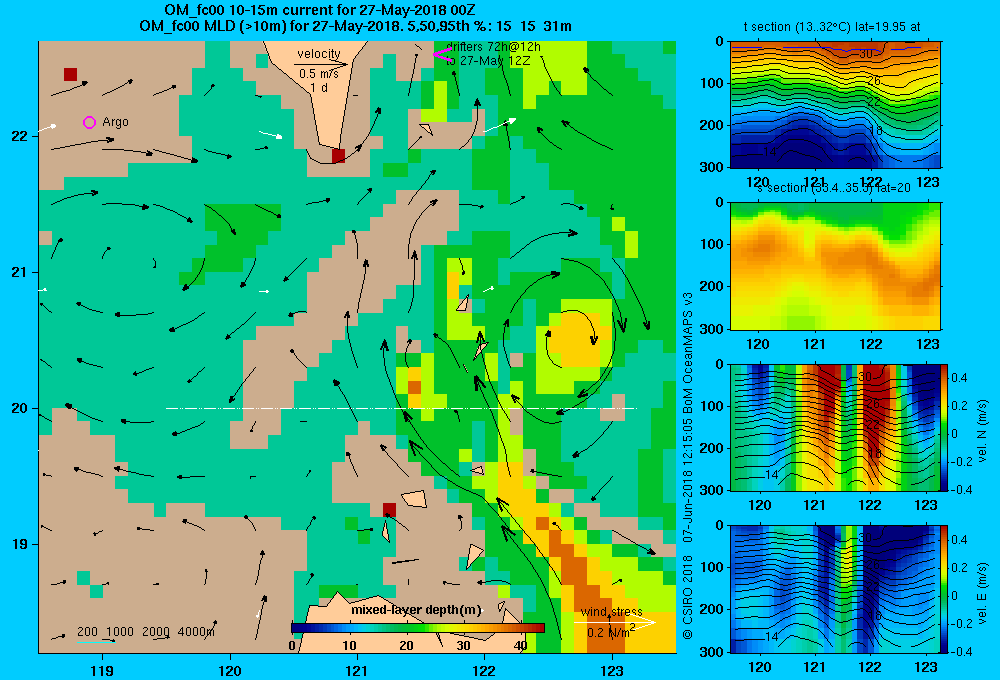The width and height of the screenshot is (1000, 680).
Task: Click the magenta drifter arrowhead marker
Action: [442, 55]
